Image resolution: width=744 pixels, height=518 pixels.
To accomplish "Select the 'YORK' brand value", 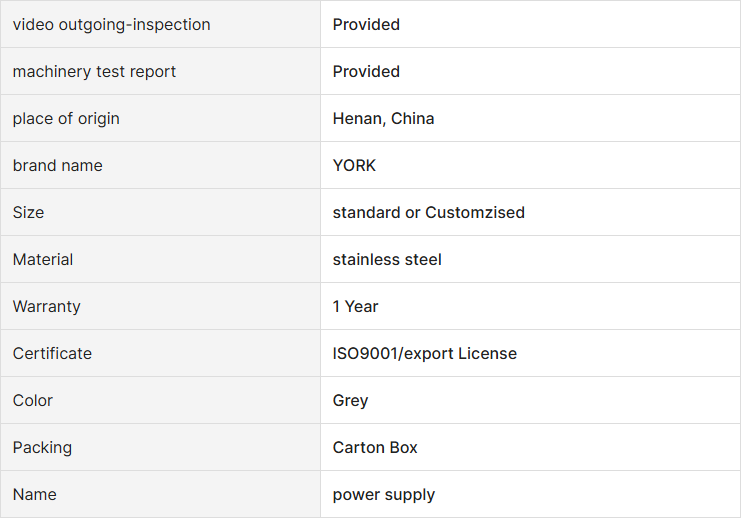I will (x=354, y=165).
